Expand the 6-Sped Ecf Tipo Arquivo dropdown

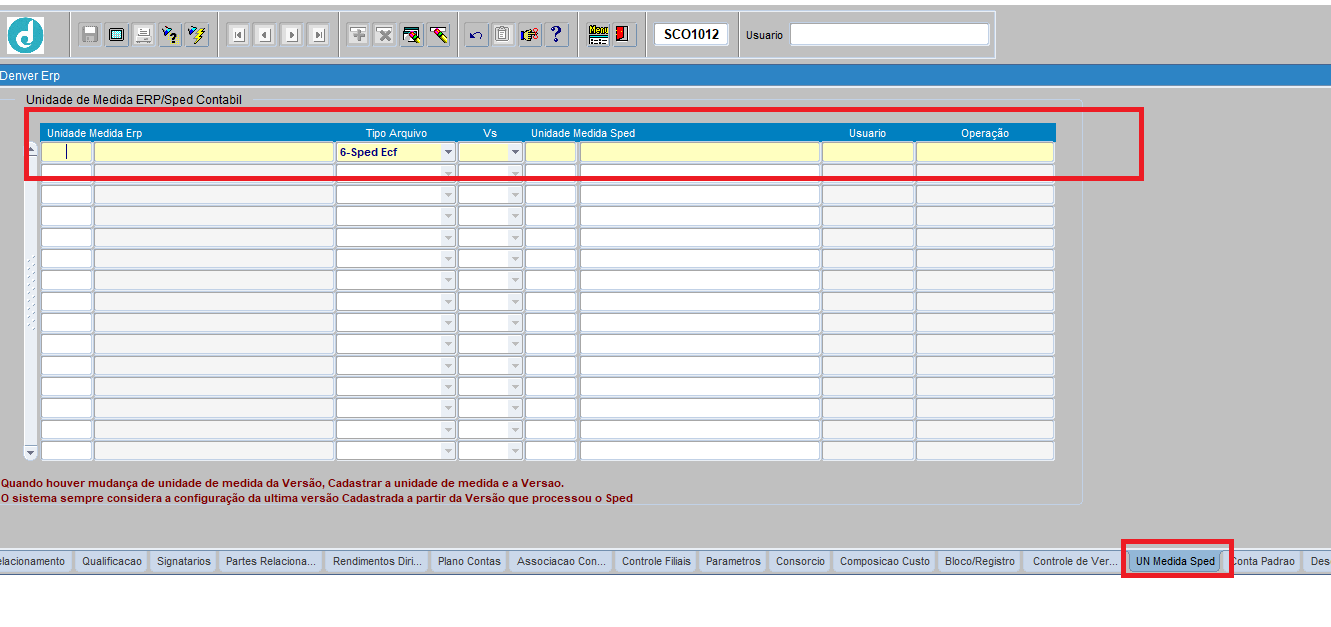click(448, 152)
